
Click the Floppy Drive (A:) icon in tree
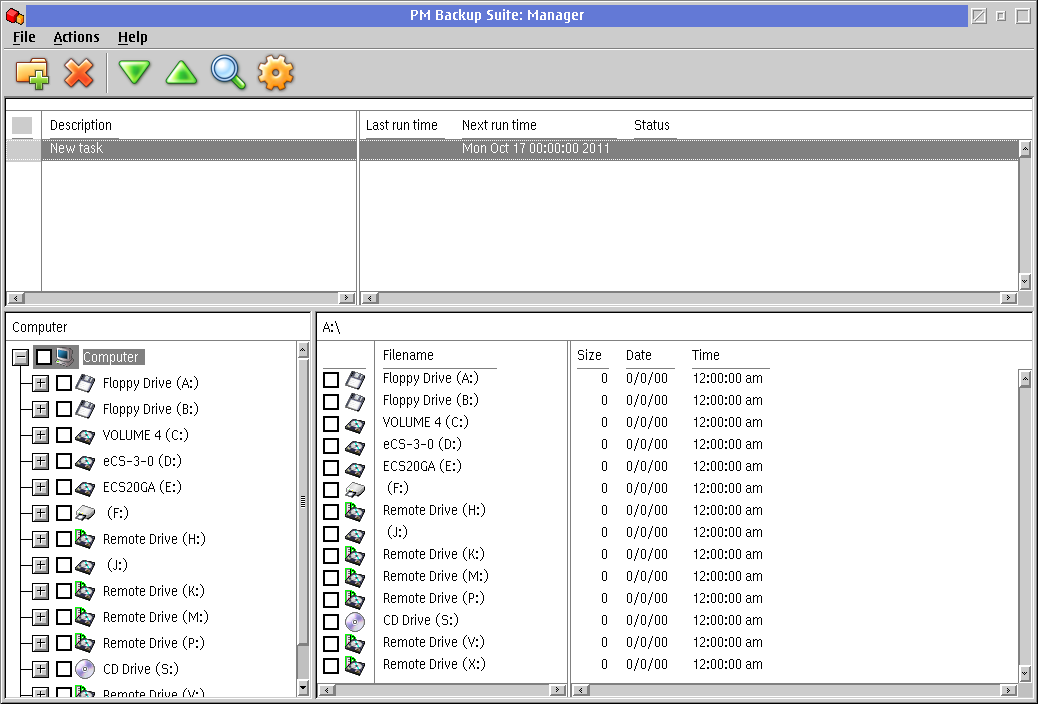(85, 383)
